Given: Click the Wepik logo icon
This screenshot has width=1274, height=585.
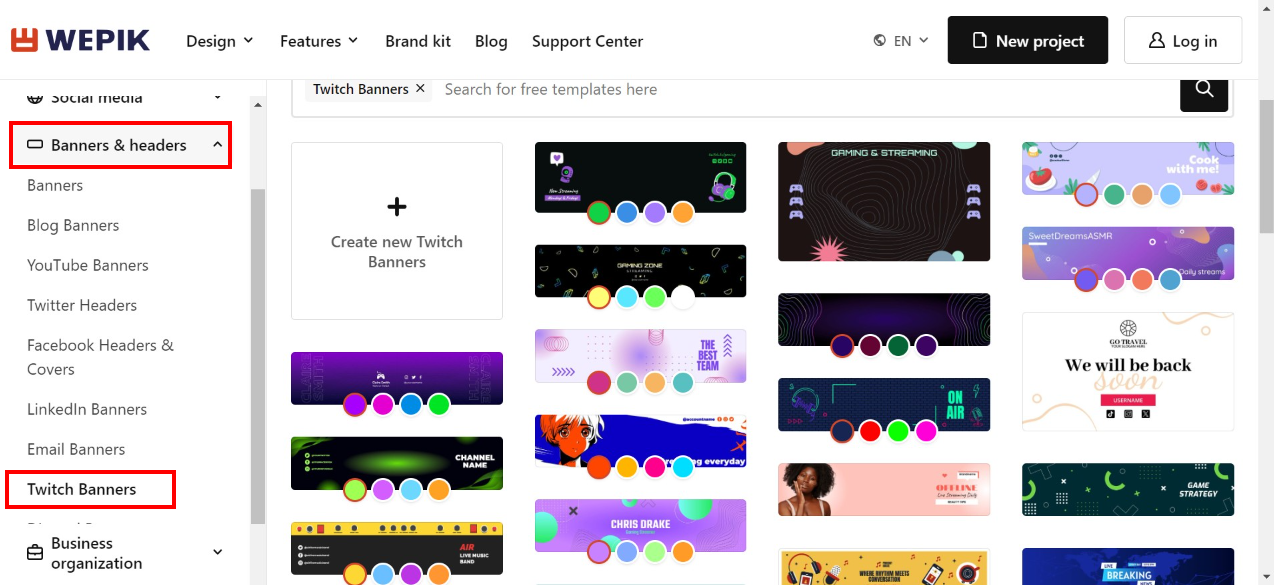Looking at the screenshot, I should click(x=24, y=40).
